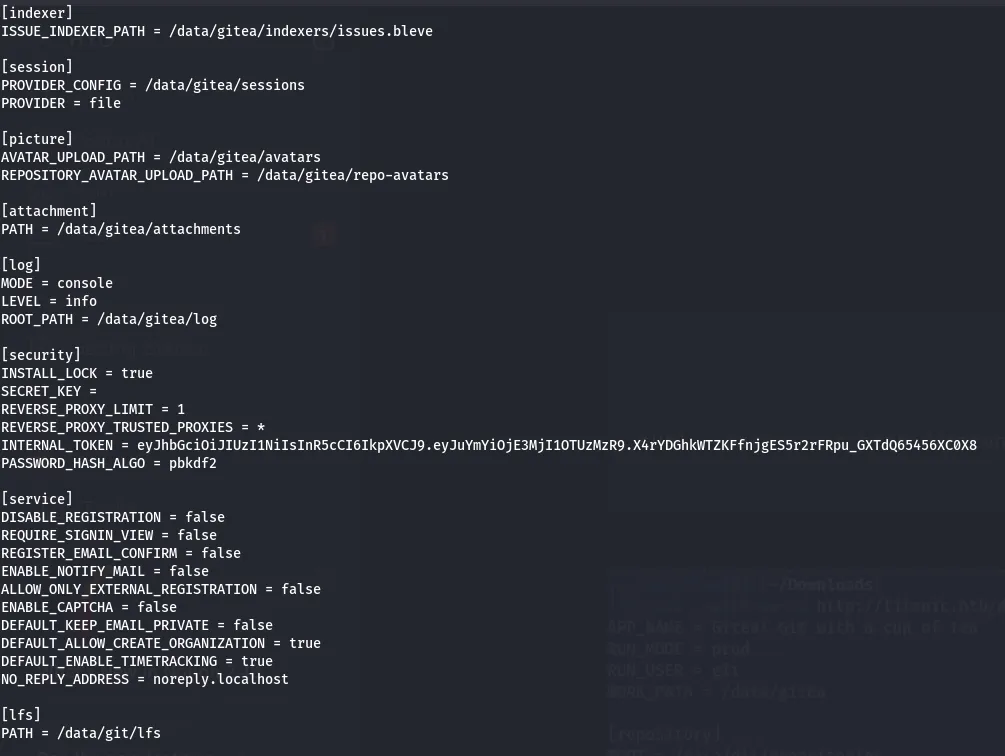The width and height of the screenshot is (1005, 756).
Task: Click the INTERNAL_TOKEN JWT value
Action: pyautogui.click(x=557, y=445)
